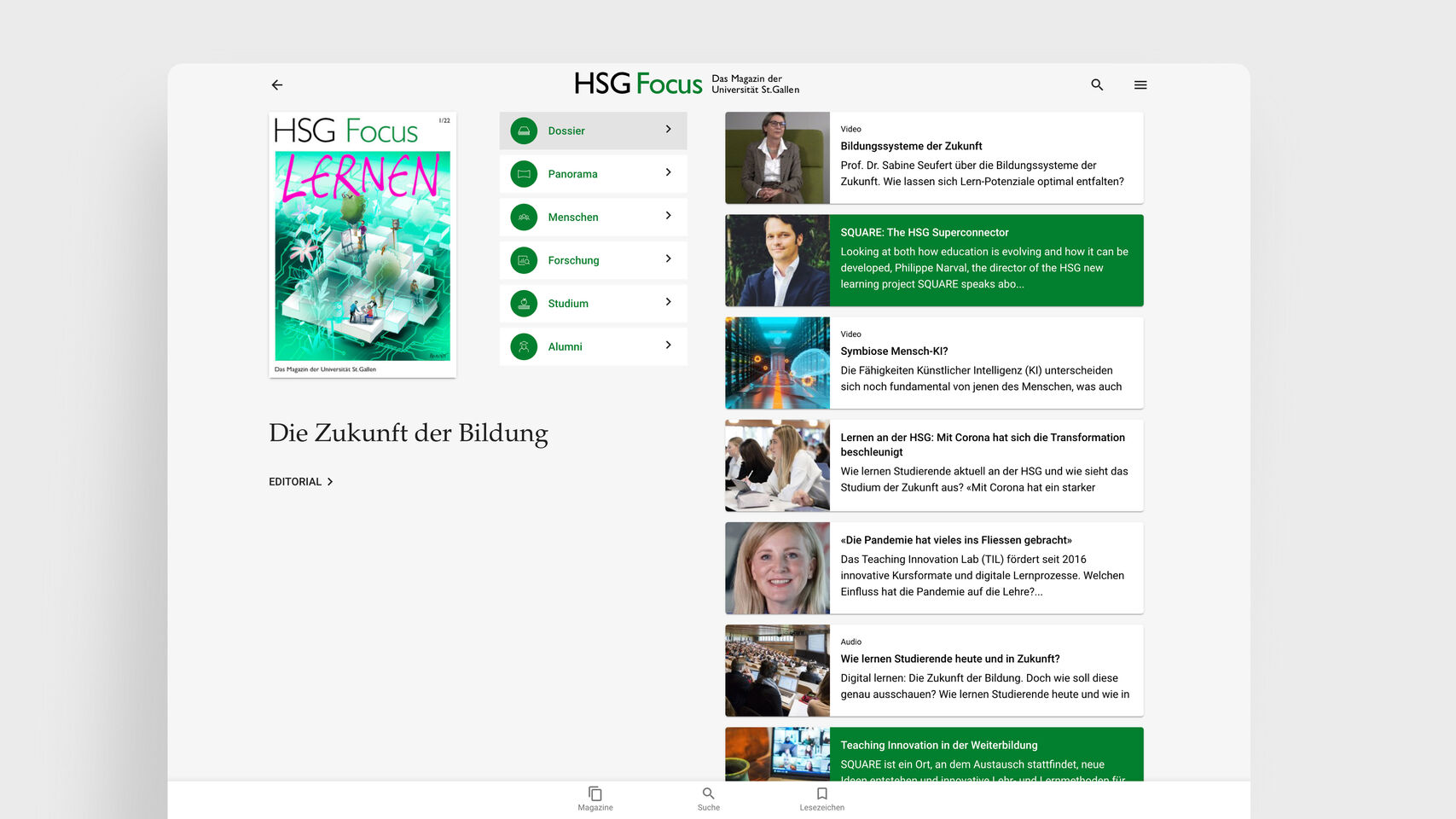The image size is (1456, 819).
Task: Expand Alumni row chevron
Action: (x=669, y=345)
